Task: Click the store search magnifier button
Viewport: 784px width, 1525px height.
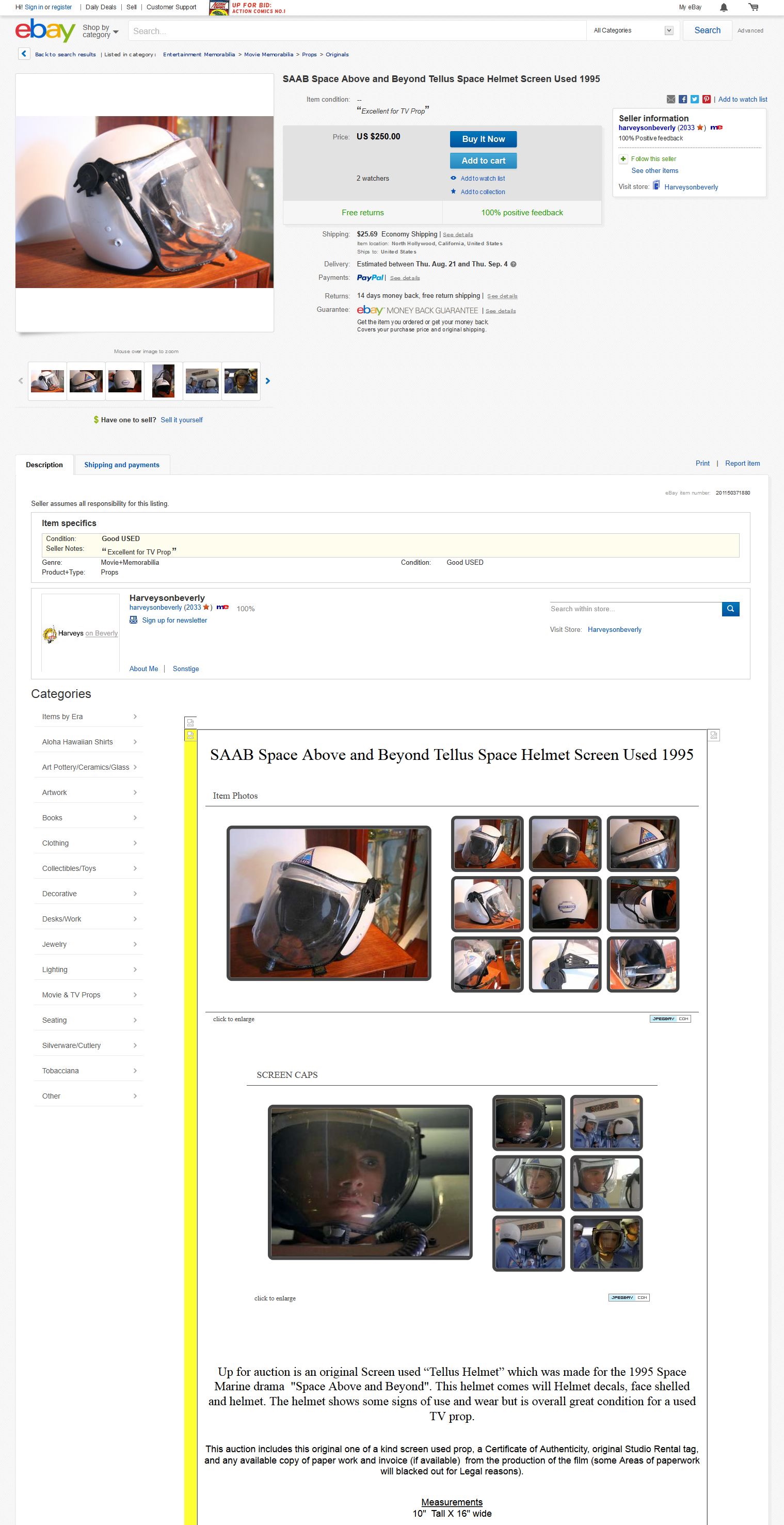Action: click(x=731, y=609)
